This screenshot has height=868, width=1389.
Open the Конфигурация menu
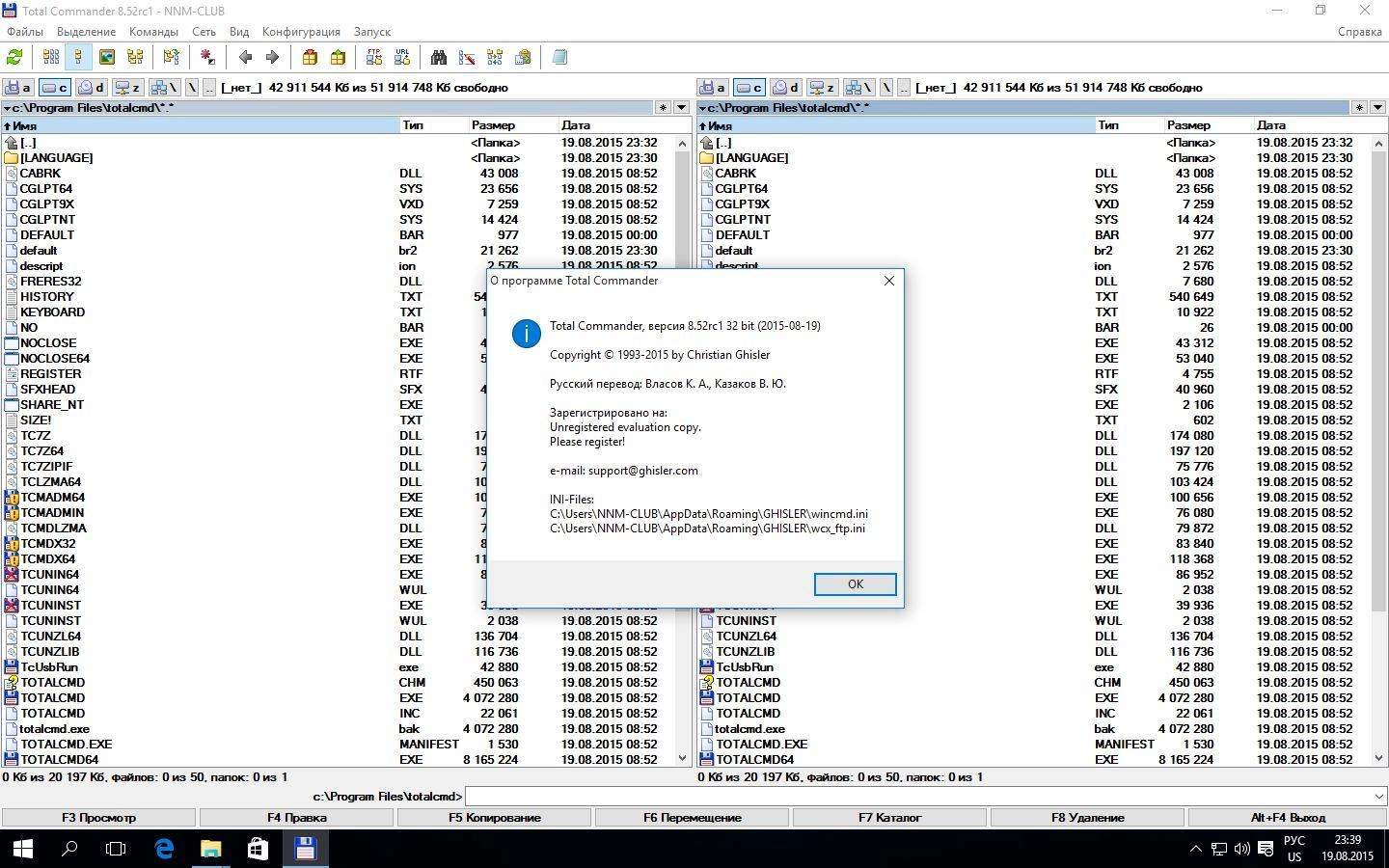click(x=301, y=31)
